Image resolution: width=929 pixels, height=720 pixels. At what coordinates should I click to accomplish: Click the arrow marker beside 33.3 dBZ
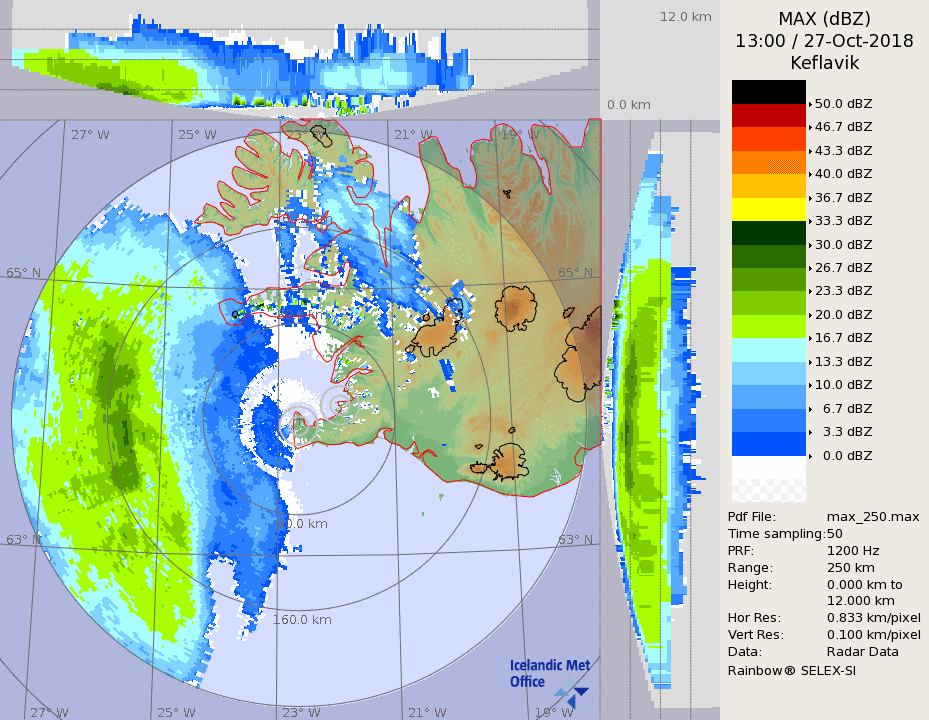[x=810, y=221]
